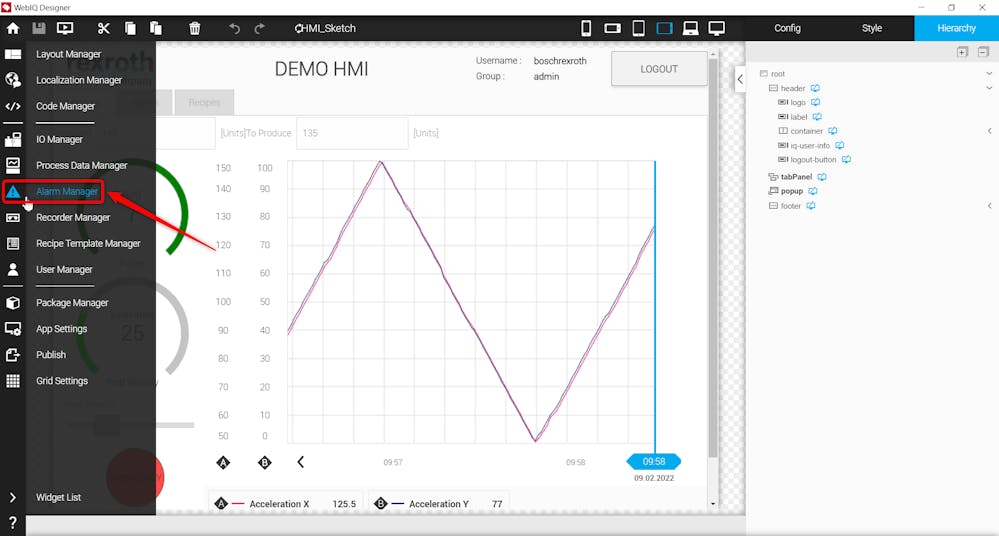Expand all hierarchy nodes plus icon
The width and height of the screenshot is (999, 536).
963,52
